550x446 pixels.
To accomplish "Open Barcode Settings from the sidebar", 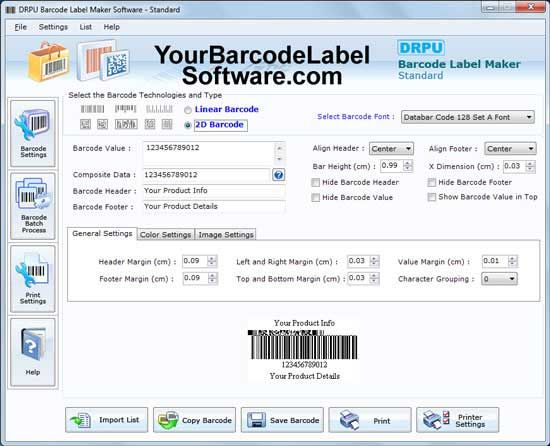I will pos(33,133).
